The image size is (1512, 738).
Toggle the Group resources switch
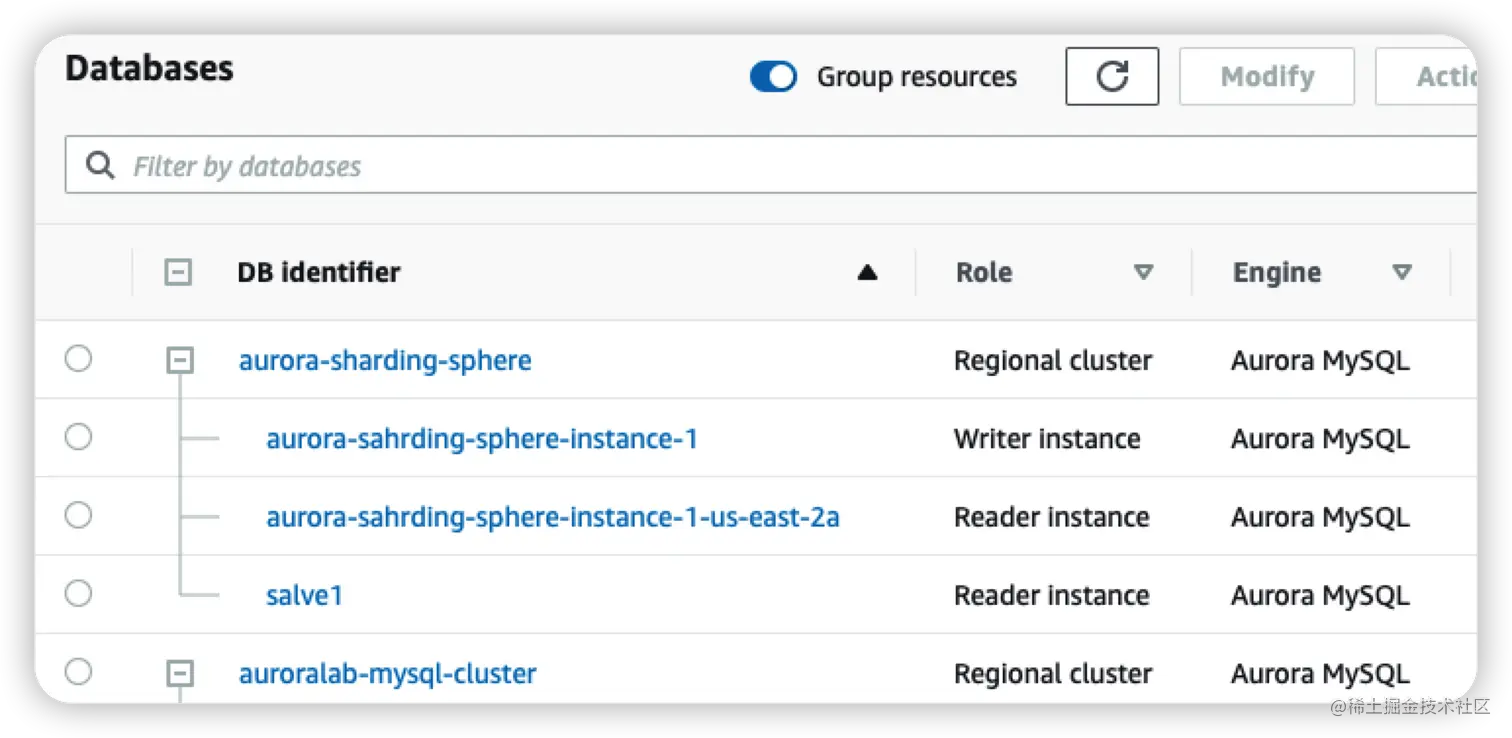click(x=773, y=77)
